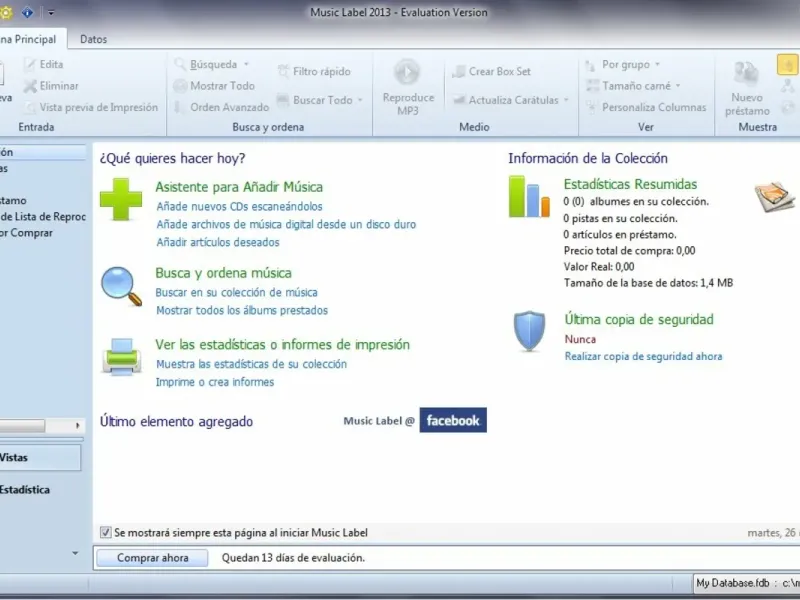
Task: Click the Quedan 13 días de evaluación text
Action: [293, 558]
